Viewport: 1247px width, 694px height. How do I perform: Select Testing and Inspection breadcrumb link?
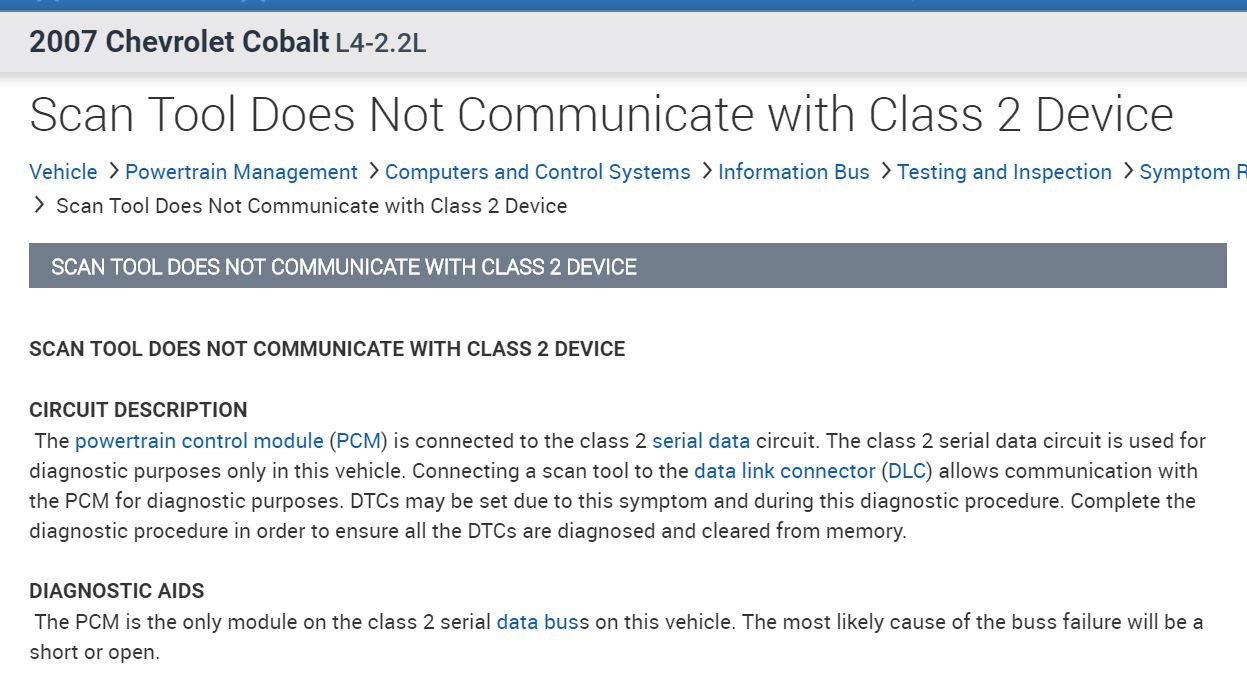pos(1004,172)
